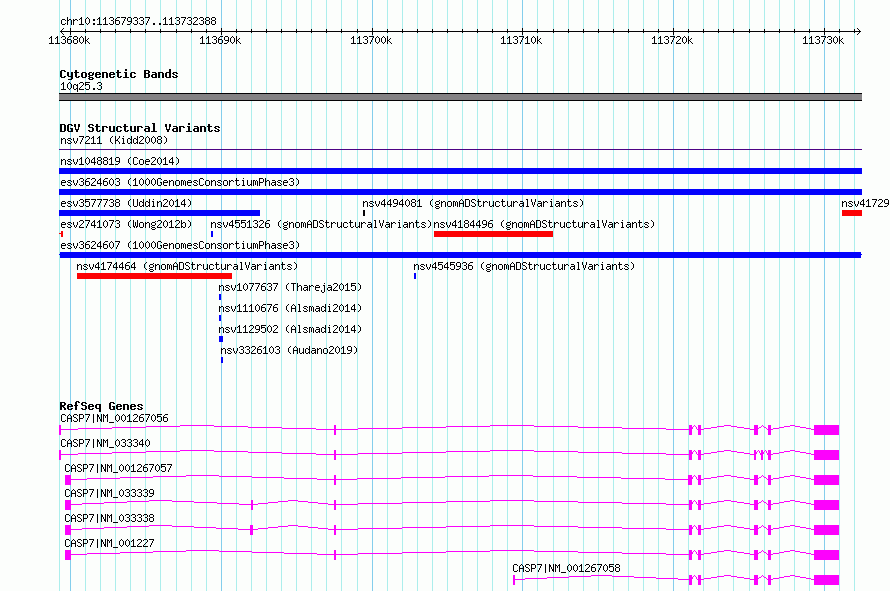Click the 113690k ruler tick label
The width and height of the screenshot is (890, 591).
pos(220,40)
